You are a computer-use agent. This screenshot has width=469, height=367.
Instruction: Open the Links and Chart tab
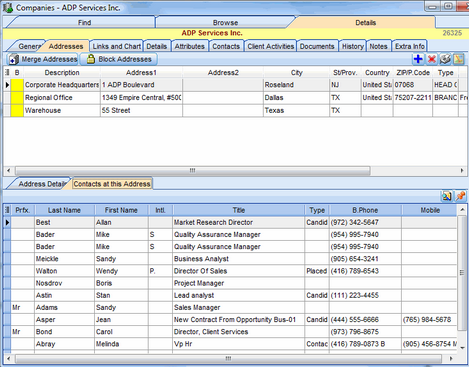pyautogui.click(x=117, y=46)
